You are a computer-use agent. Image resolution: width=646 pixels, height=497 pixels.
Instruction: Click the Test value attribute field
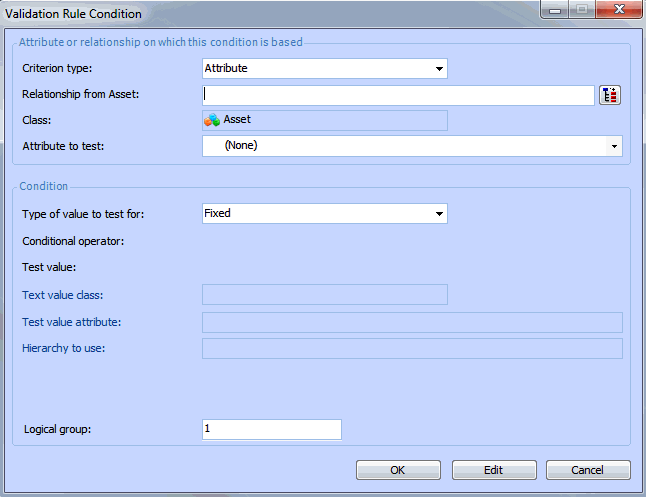(x=412, y=322)
